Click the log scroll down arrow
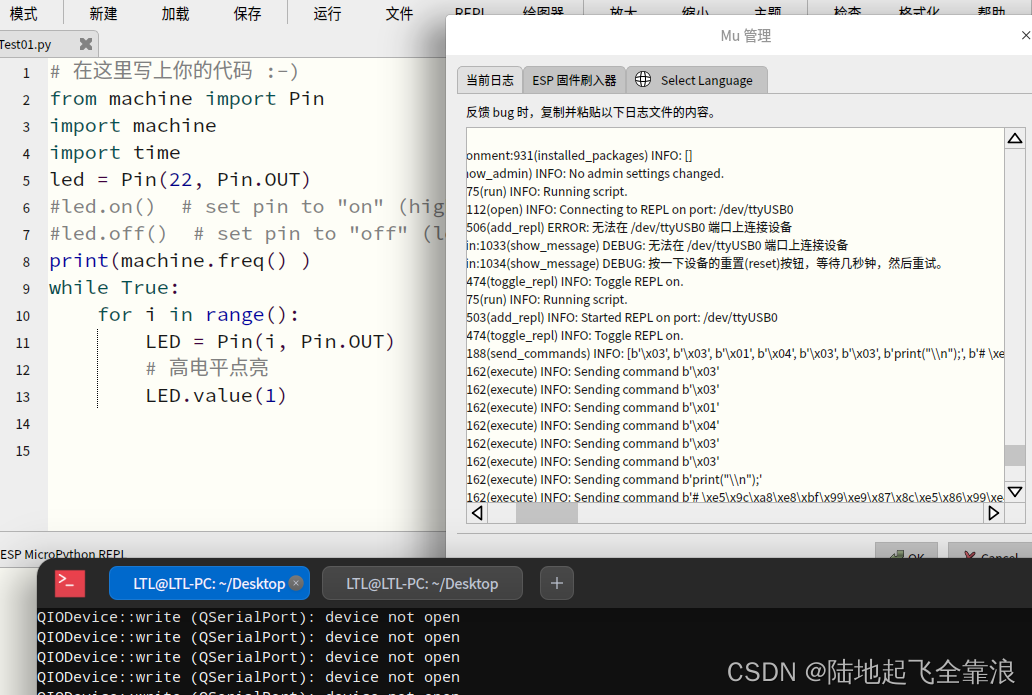Screen dimensions: 1032x695 pos(1015,492)
